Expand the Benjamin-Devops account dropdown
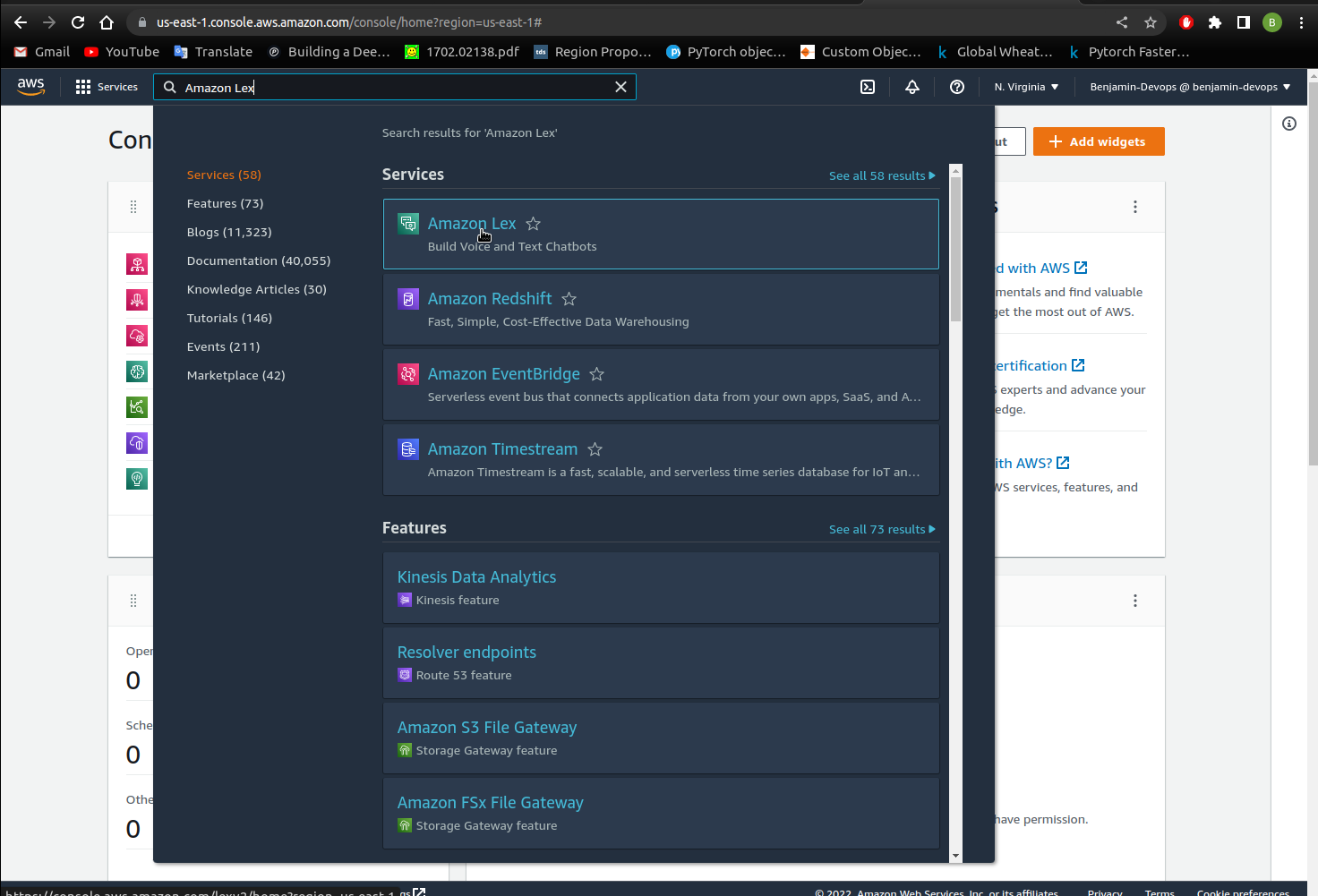The image size is (1318, 896). coord(1190,87)
